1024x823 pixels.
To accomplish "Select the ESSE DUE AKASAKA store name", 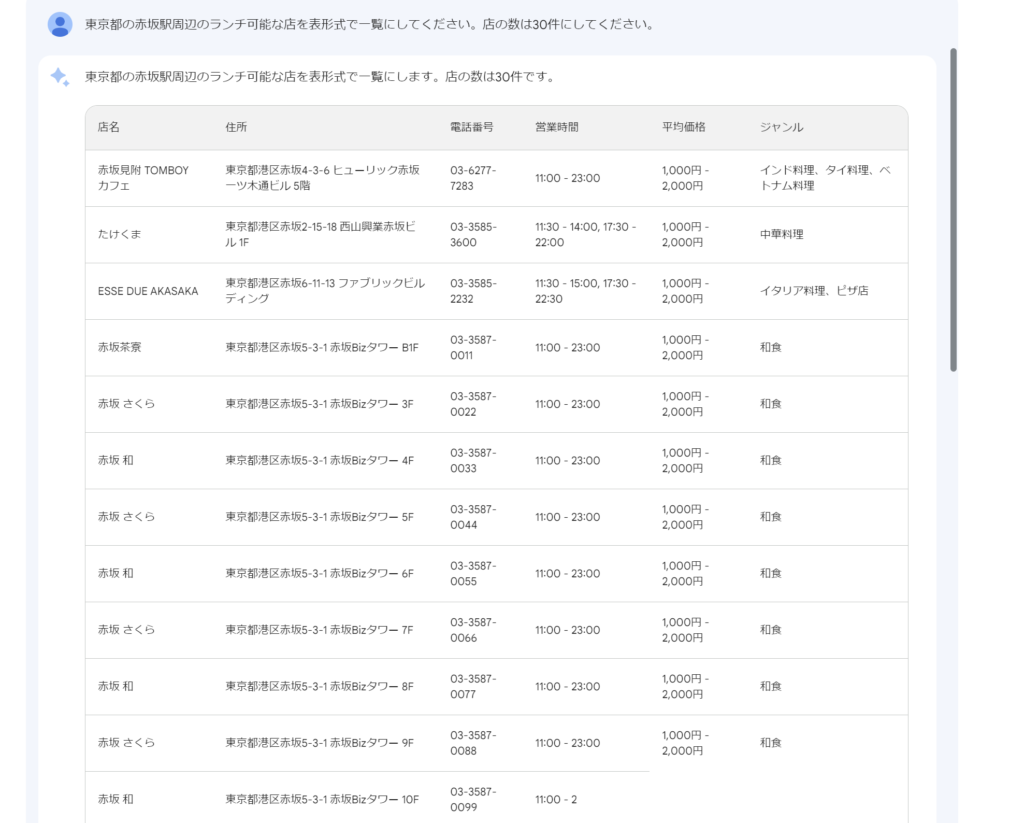I will pos(148,291).
